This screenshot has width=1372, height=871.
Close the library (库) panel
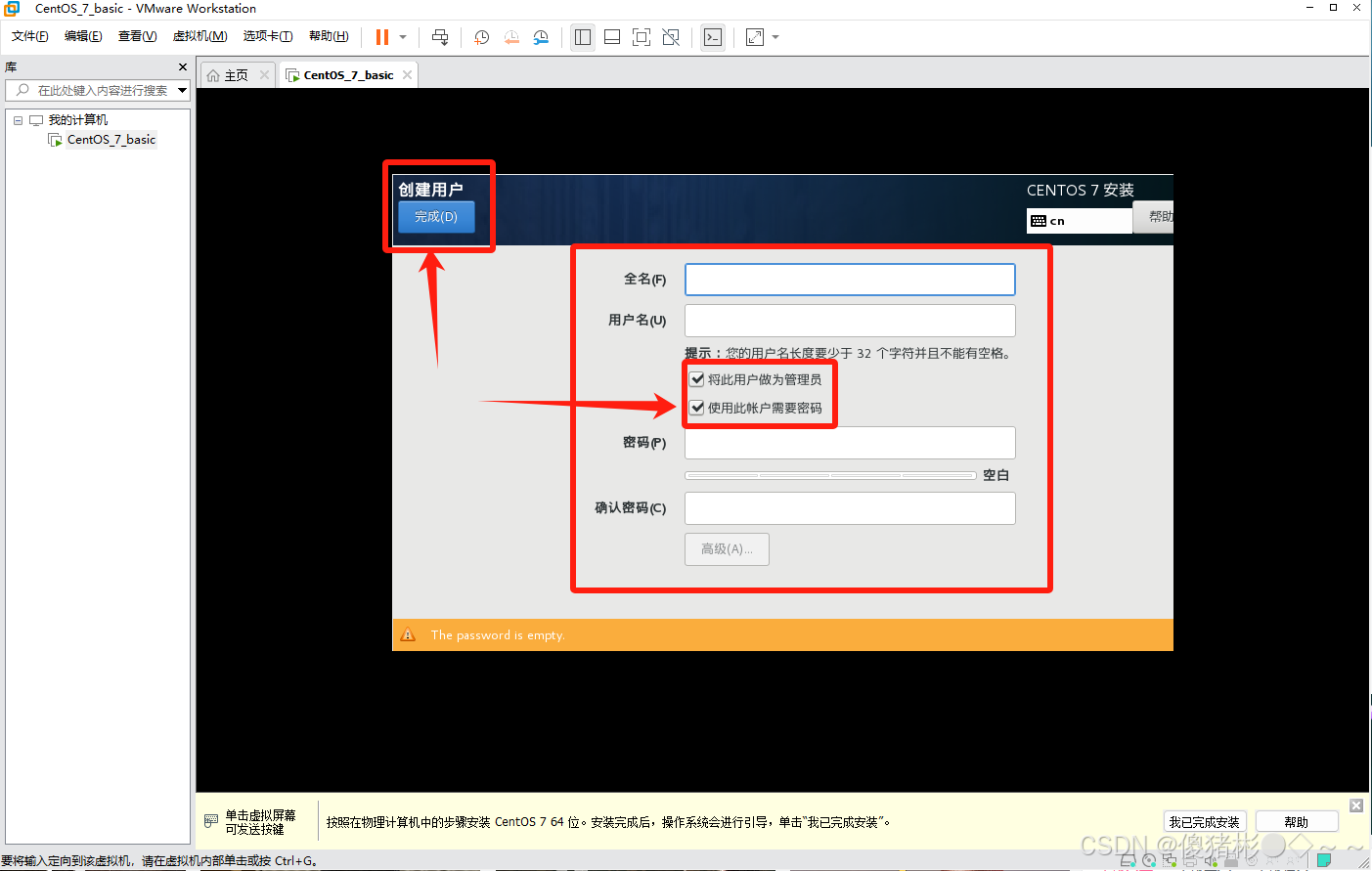pos(183,66)
